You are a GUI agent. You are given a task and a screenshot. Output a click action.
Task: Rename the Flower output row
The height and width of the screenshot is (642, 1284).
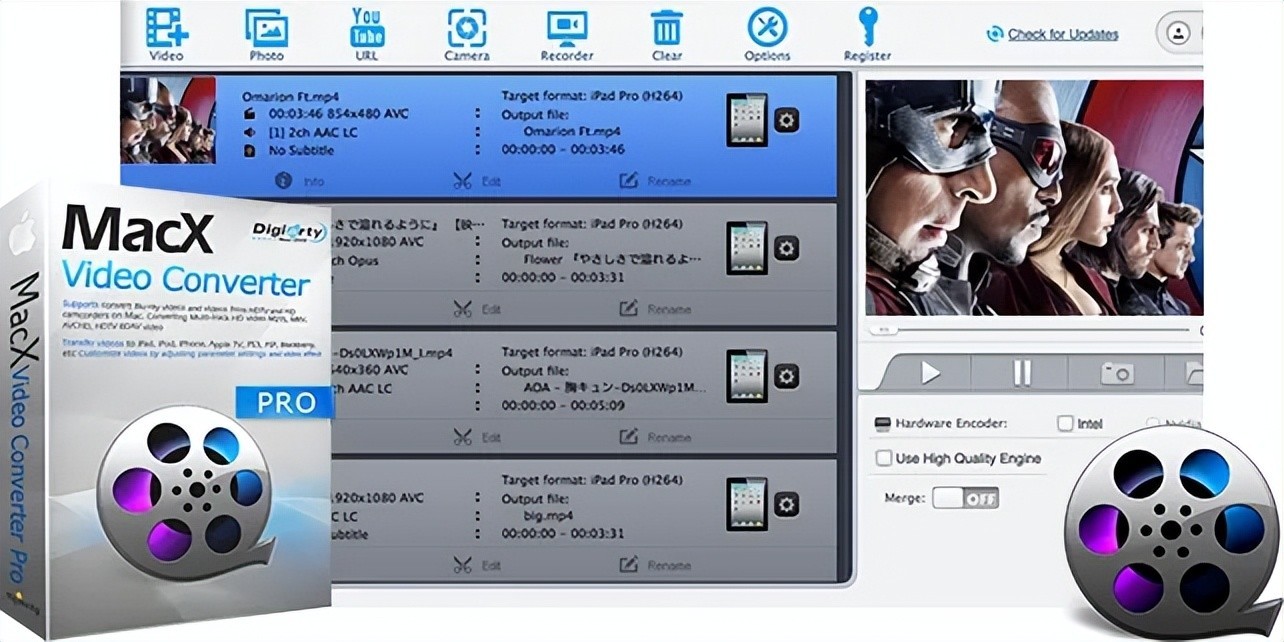pyautogui.click(x=655, y=309)
